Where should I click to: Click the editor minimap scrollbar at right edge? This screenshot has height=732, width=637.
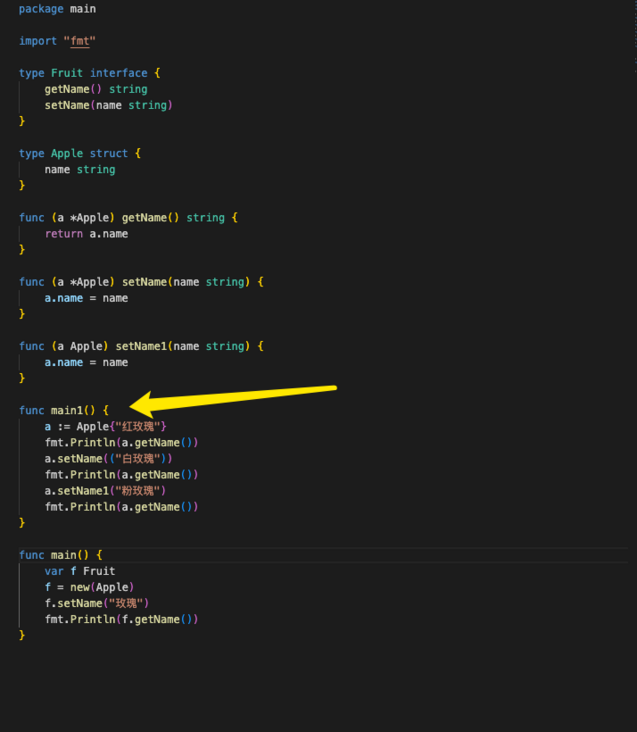tap(635, 37)
